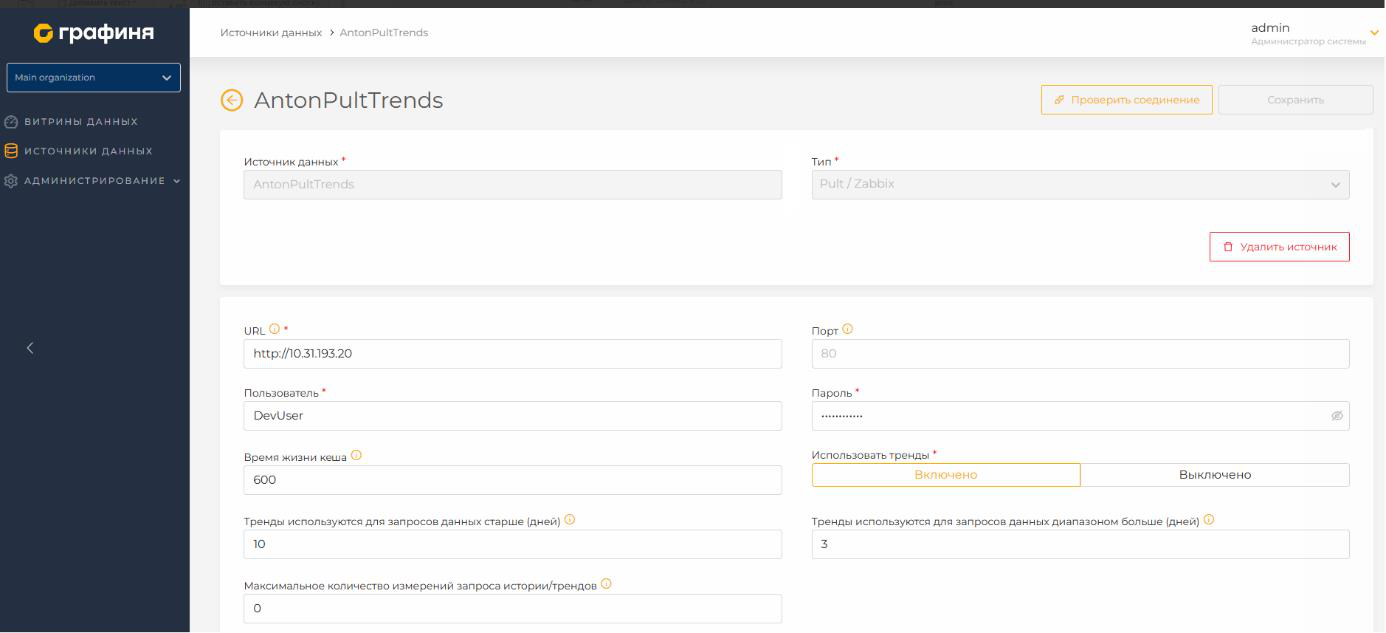Click the info icon next to Порт
The image size is (1386, 633).
[x=847, y=329]
